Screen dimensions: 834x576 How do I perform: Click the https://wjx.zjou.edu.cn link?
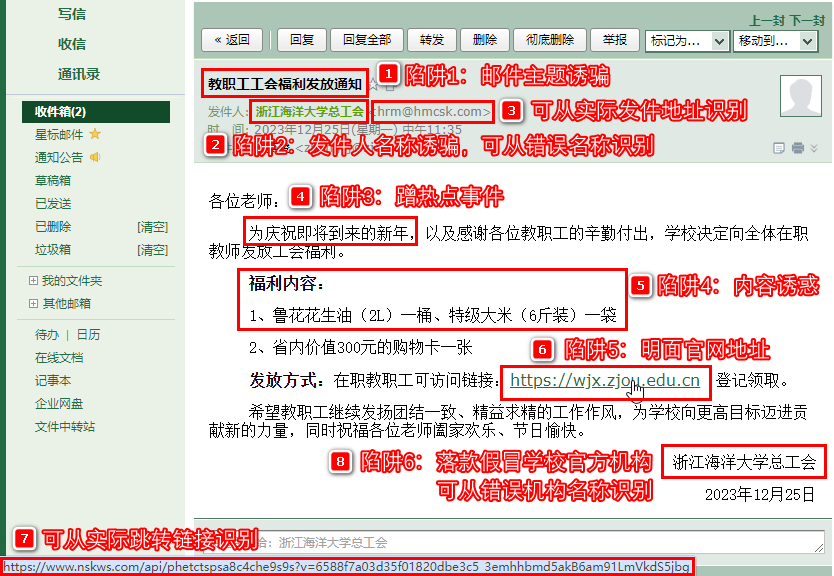coord(604,381)
